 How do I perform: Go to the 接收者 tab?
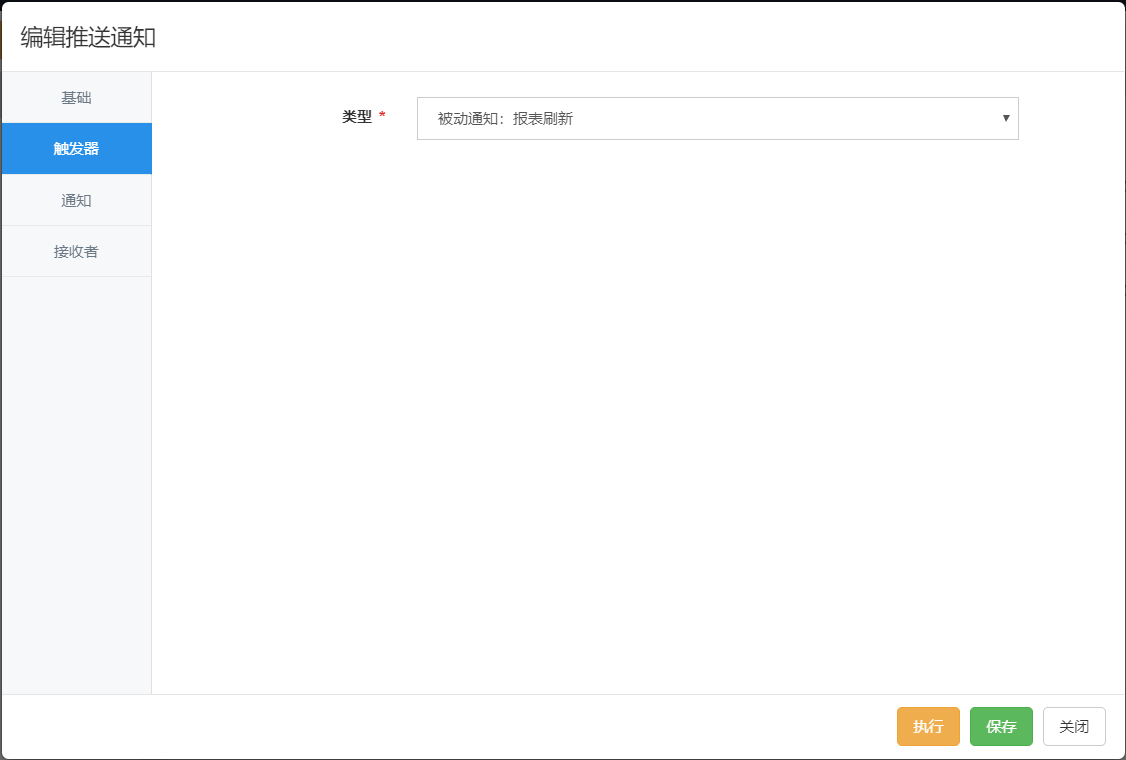coord(76,251)
